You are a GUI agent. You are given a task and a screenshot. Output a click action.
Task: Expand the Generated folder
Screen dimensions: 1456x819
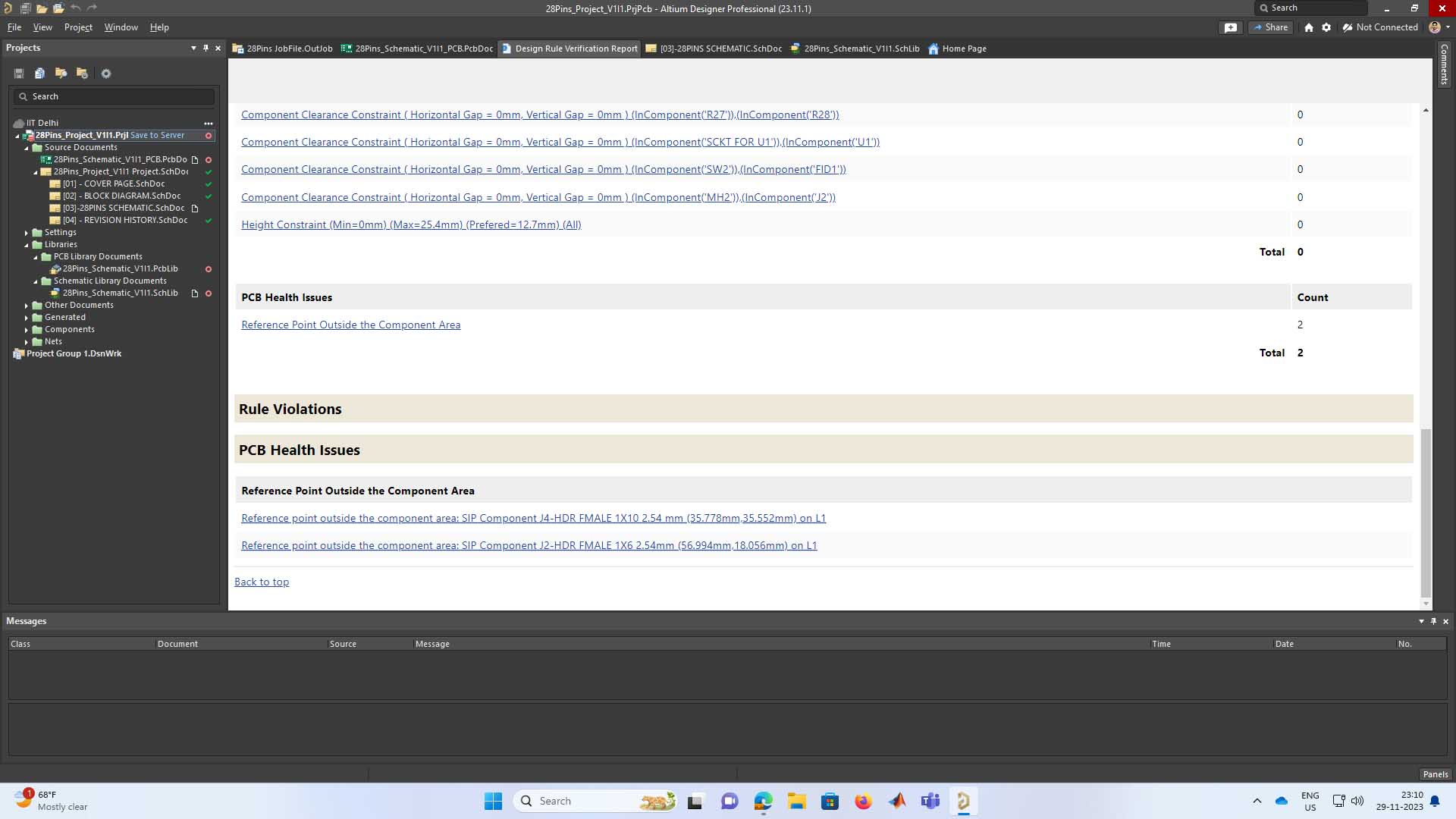point(27,318)
